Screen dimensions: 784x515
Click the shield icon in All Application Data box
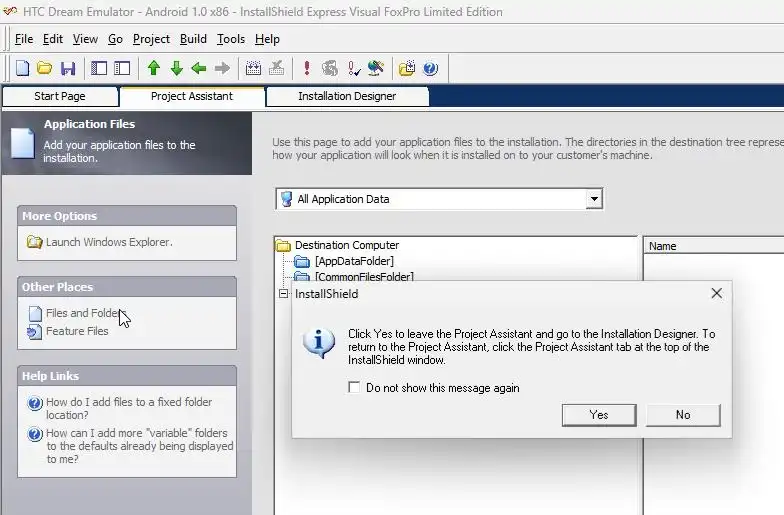(286, 199)
